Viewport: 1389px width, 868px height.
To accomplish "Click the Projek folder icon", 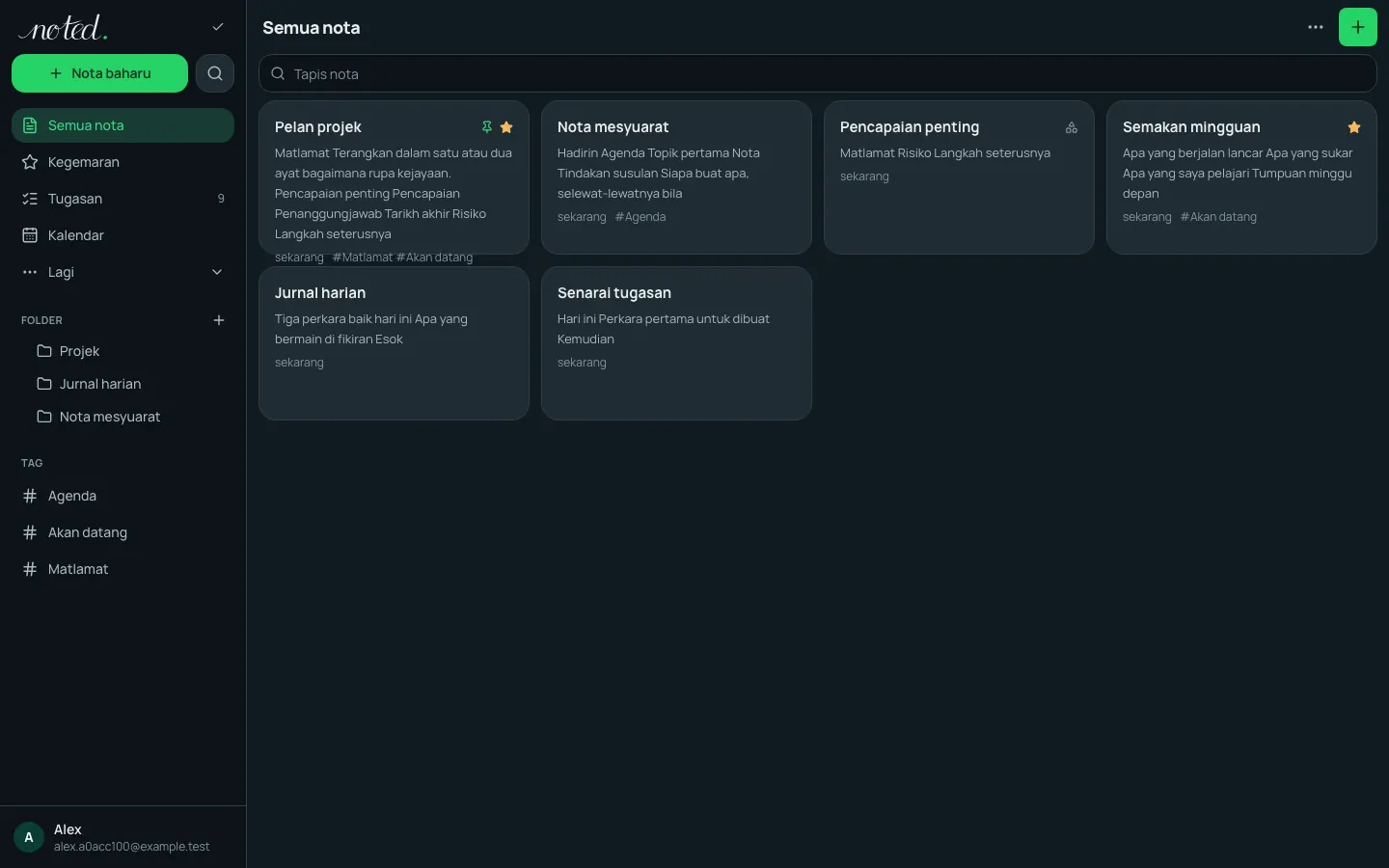I will [44, 351].
